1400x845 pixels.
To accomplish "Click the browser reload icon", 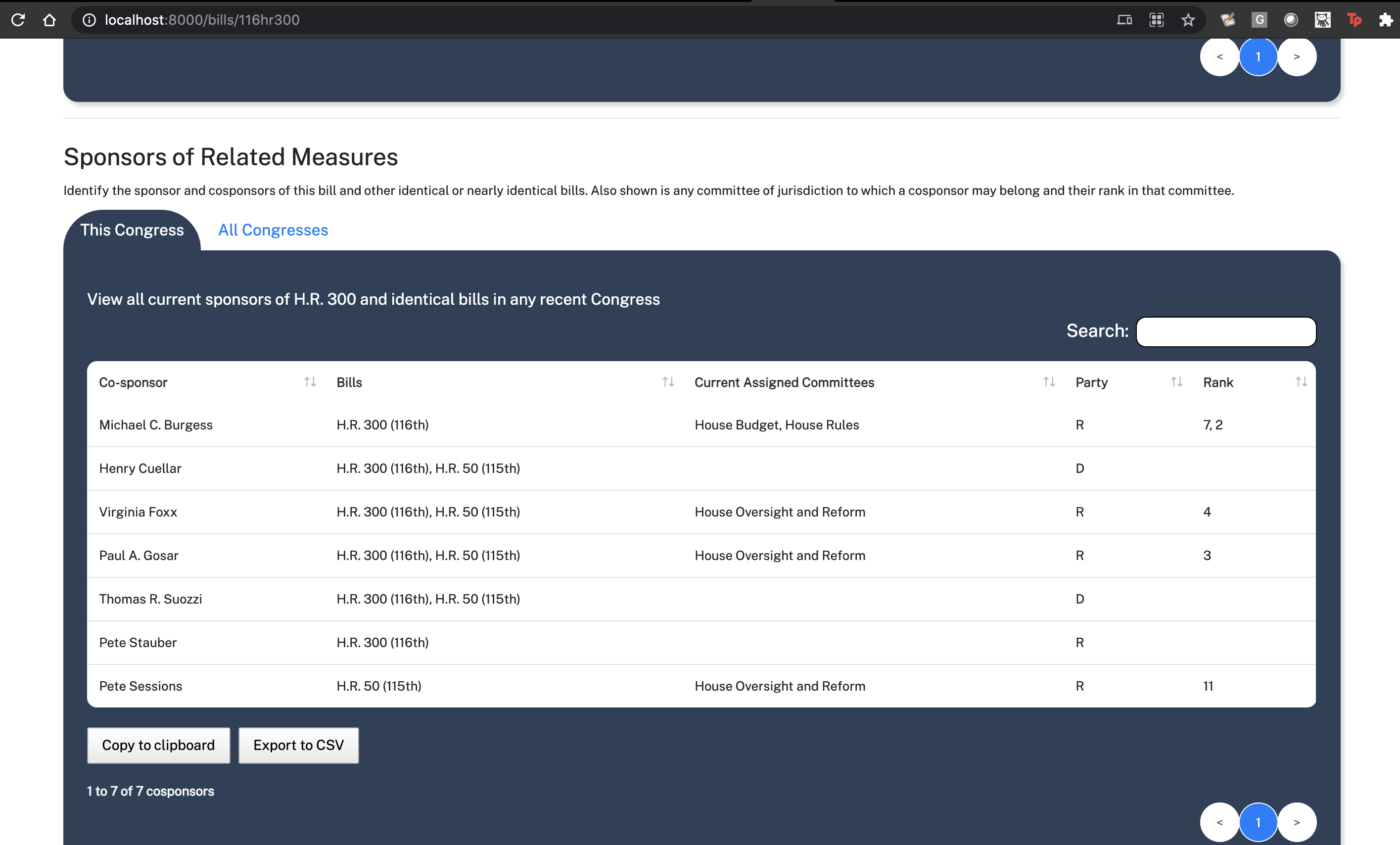I will 18,20.
